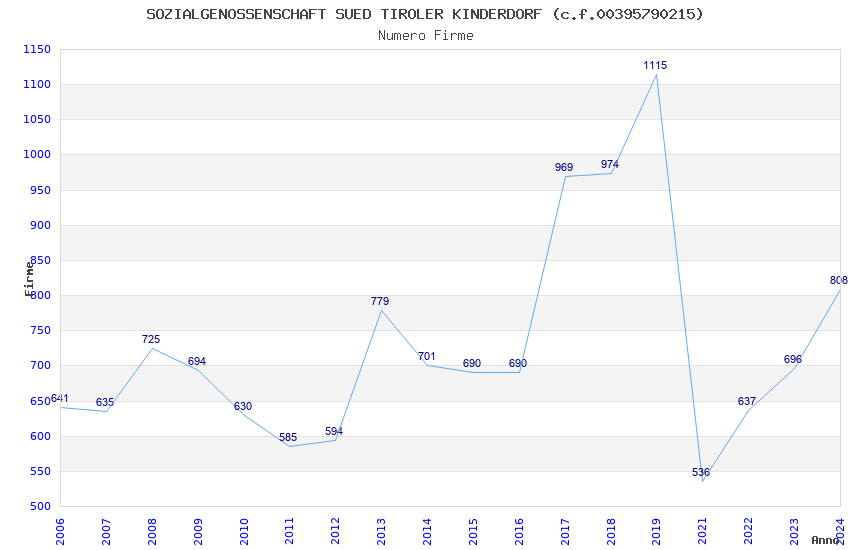Select y-axis value 1100
850x550 pixels.
[37, 85]
